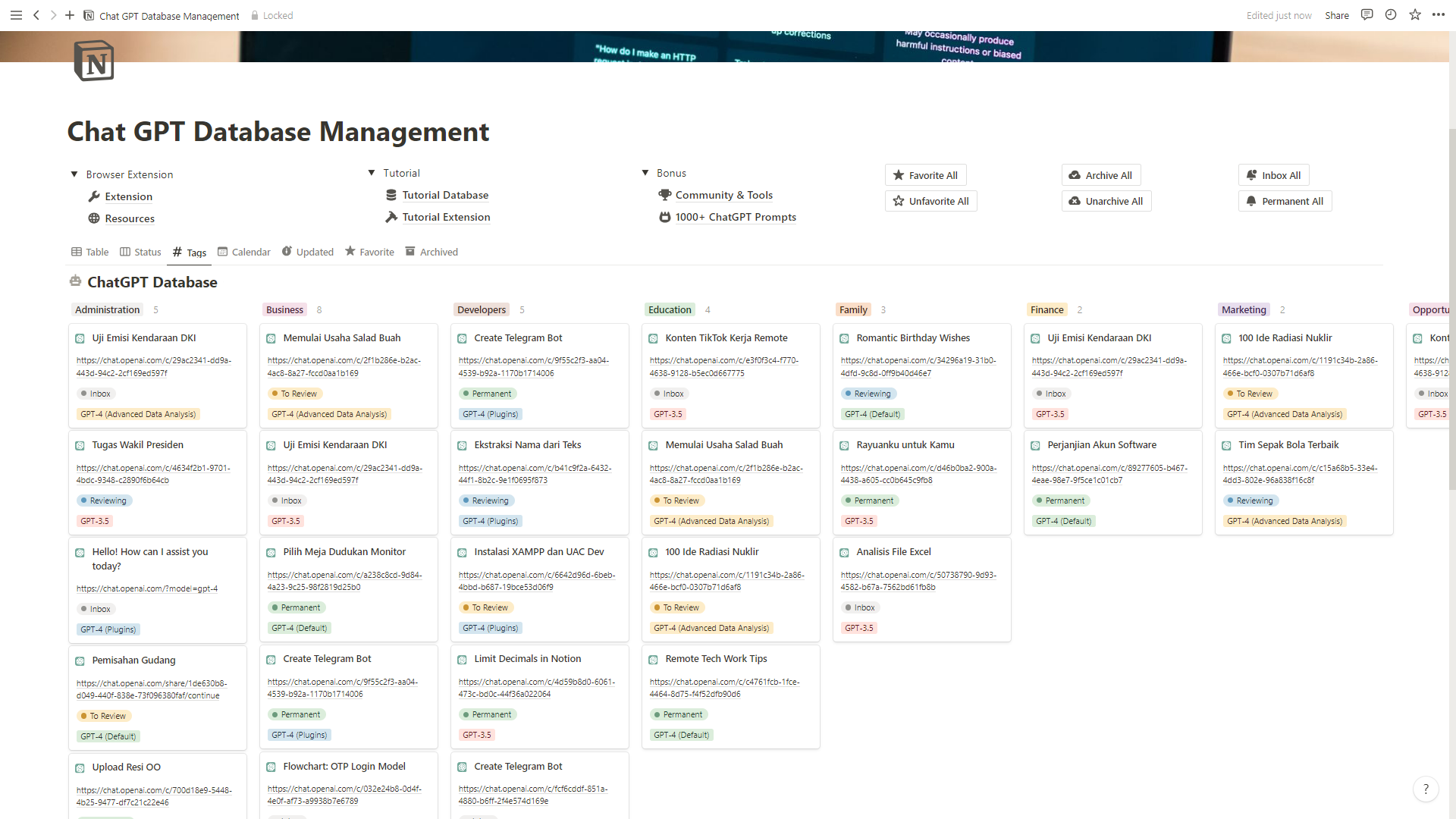Switch to the Archived view tab
This screenshot has height=819, width=1456.
point(431,252)
